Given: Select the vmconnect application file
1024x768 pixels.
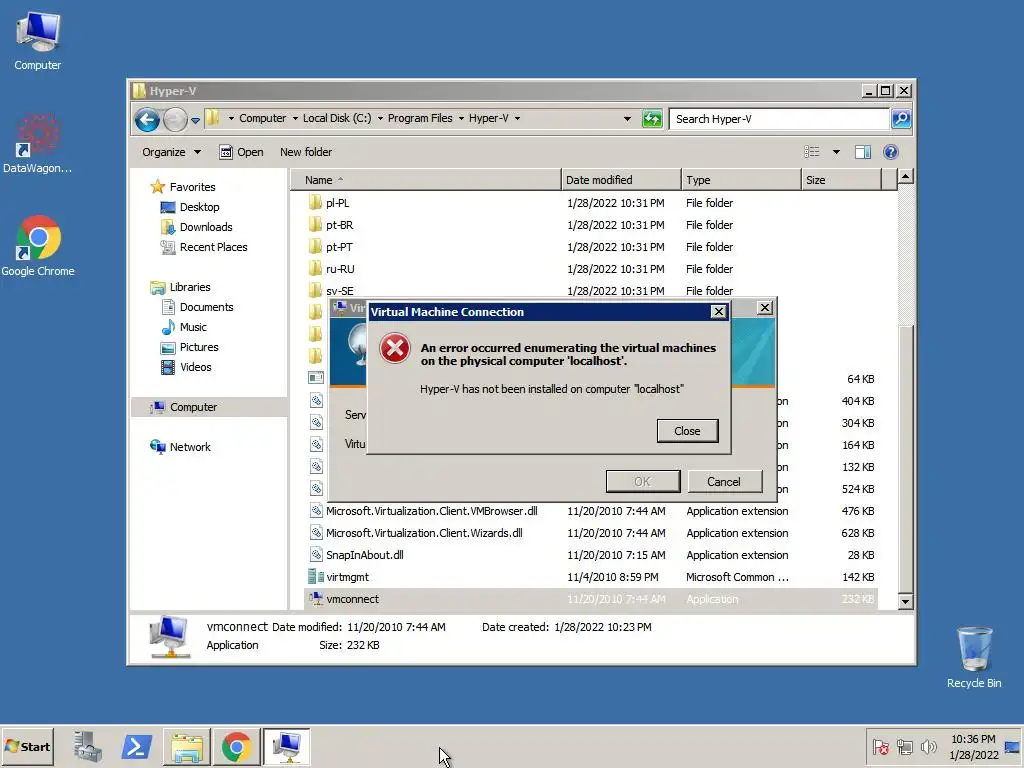Looking at the screenshot, I should [591, 600].
